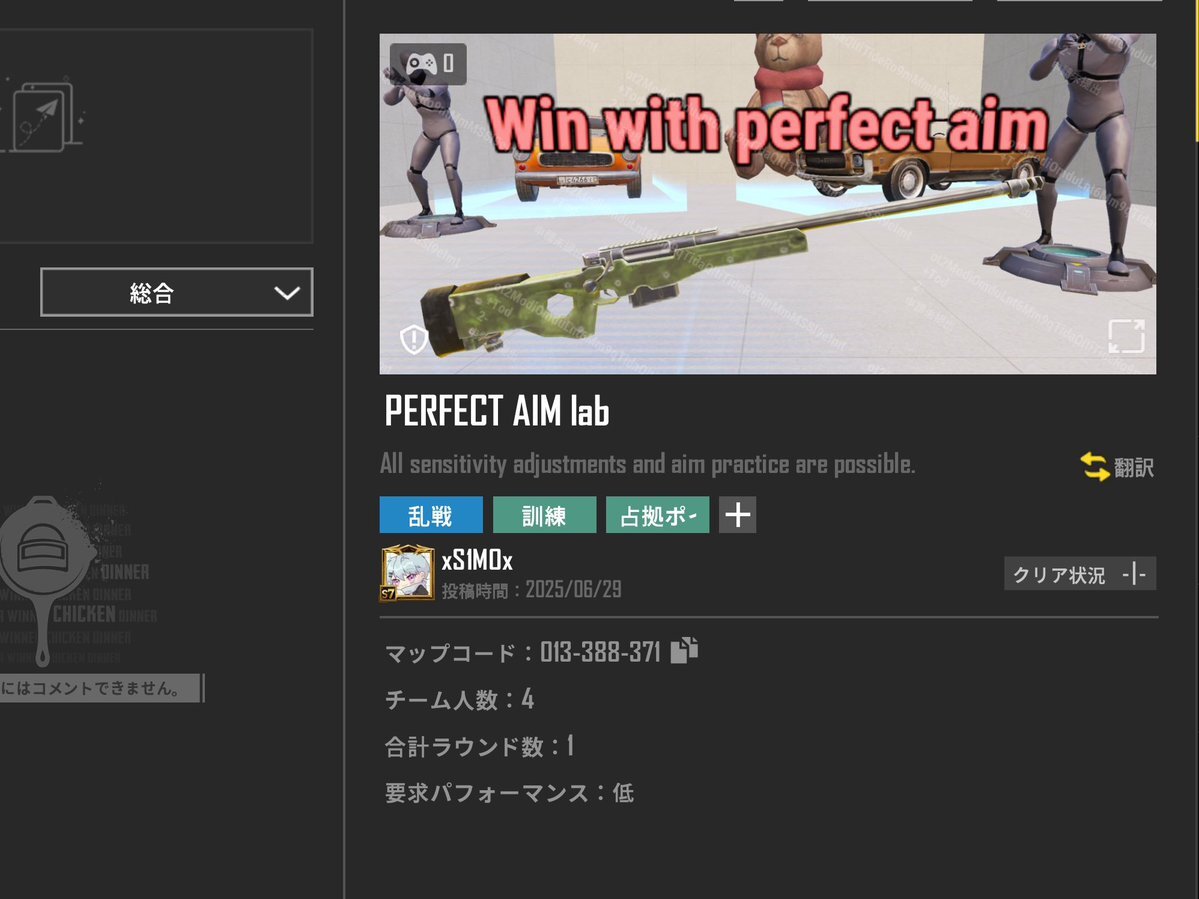Image resolution: width=1199 pixels, height=899 pixels.
Task: Click the chevron arrow in 総合 box
Action: [x=287, y=293]
